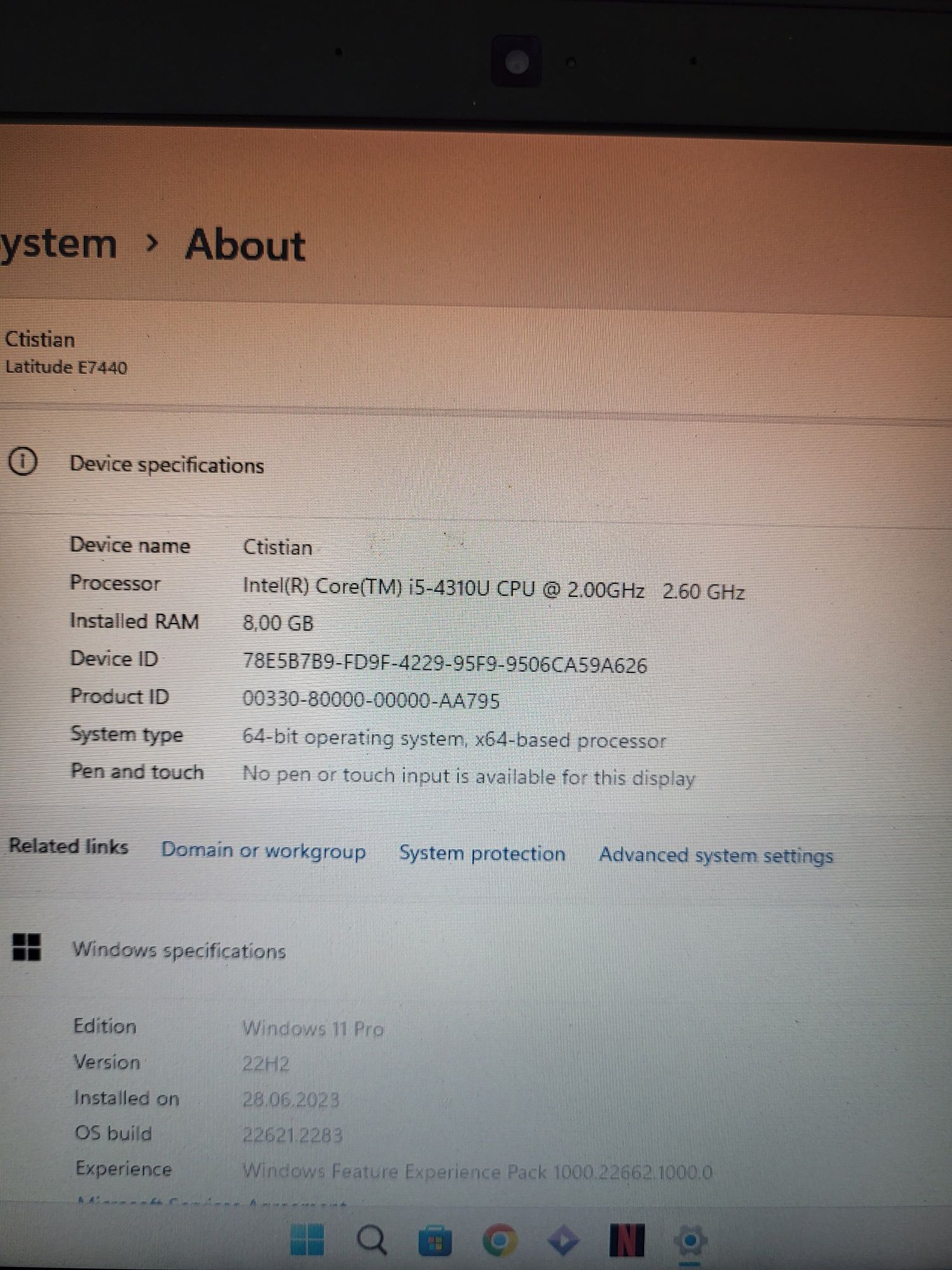Click the Device specifications info icon

click(x=23, y=462)
